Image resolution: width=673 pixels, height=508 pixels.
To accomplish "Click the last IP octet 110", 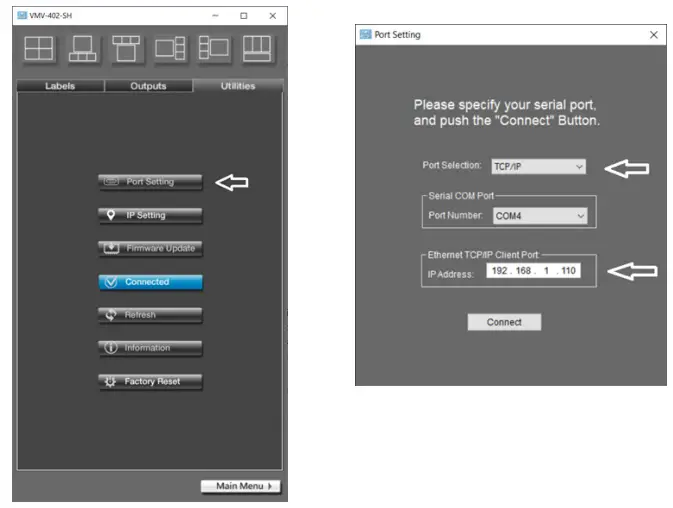I will click(x=568, y=271).
